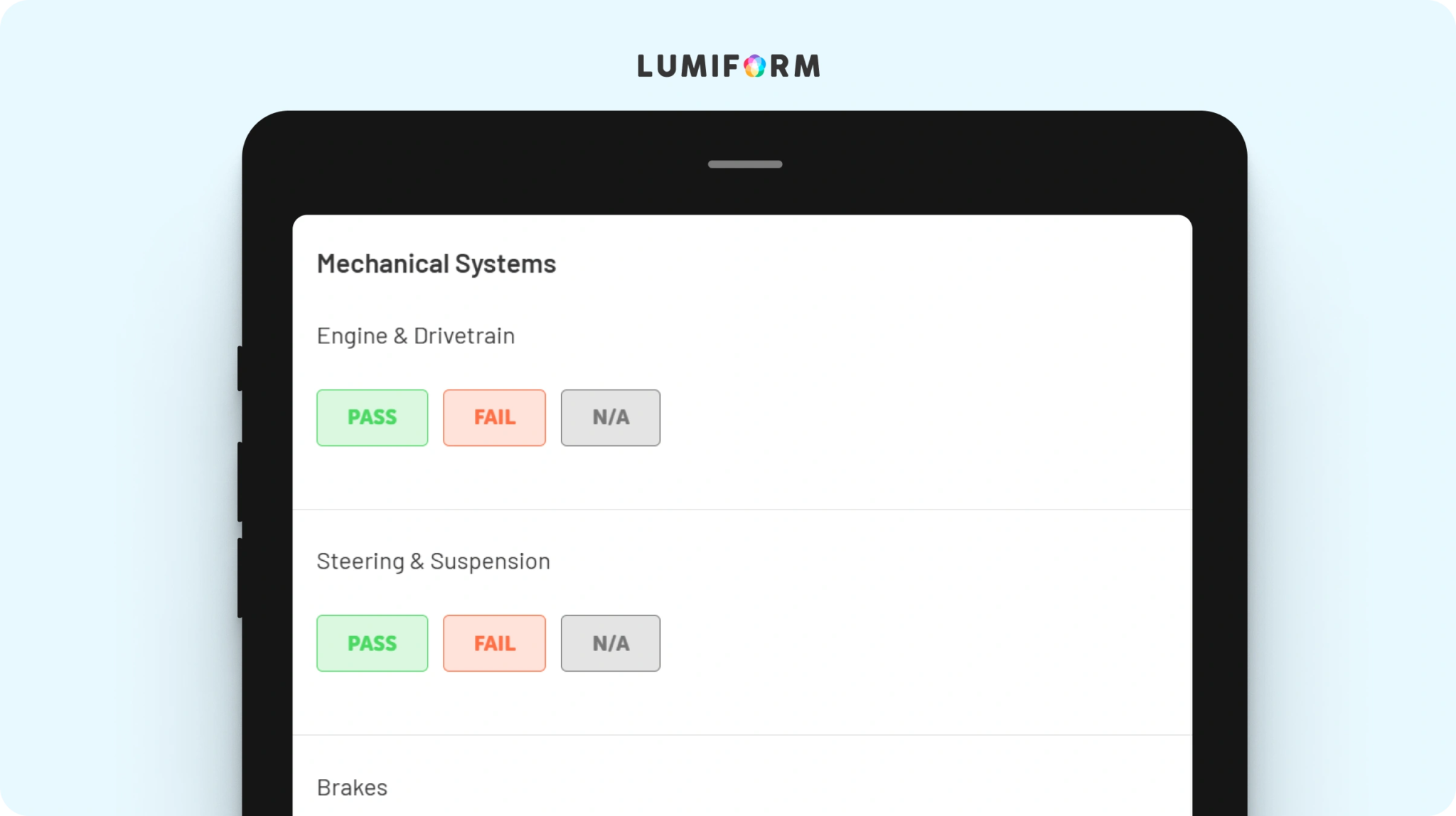
Task: Click divider line above the Brakes section
Action: point(742,734)
